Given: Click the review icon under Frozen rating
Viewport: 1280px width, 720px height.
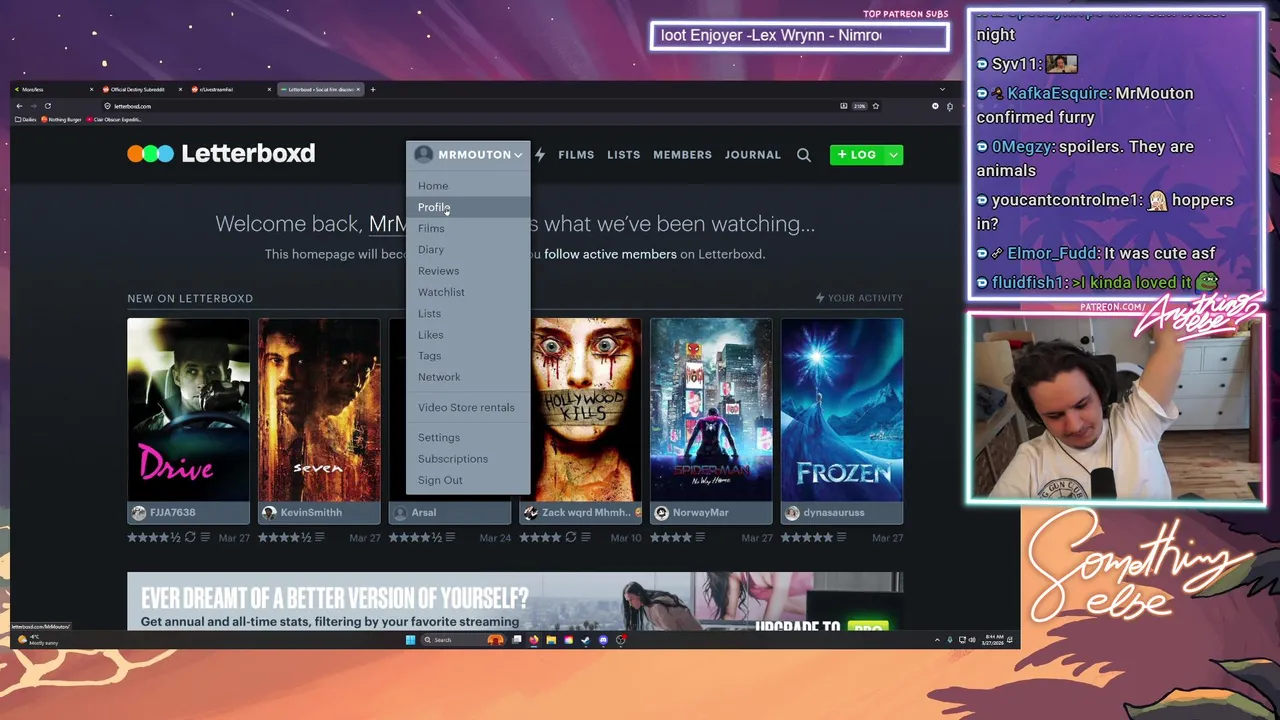Looking at the screenshot, I should 843,537.
